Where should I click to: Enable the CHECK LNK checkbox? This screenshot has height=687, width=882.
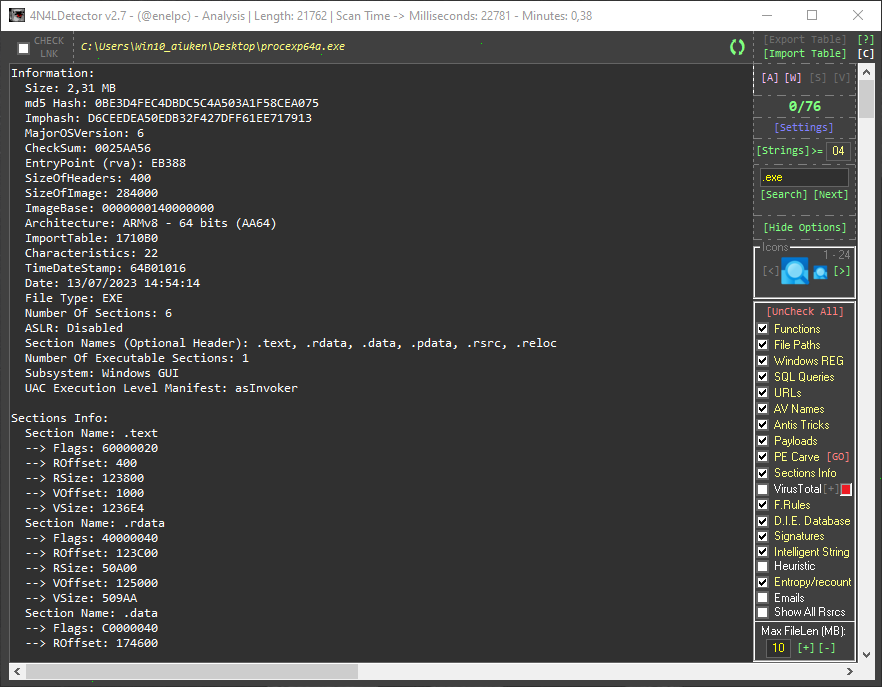pyautogui.click(x=24, y=48)
